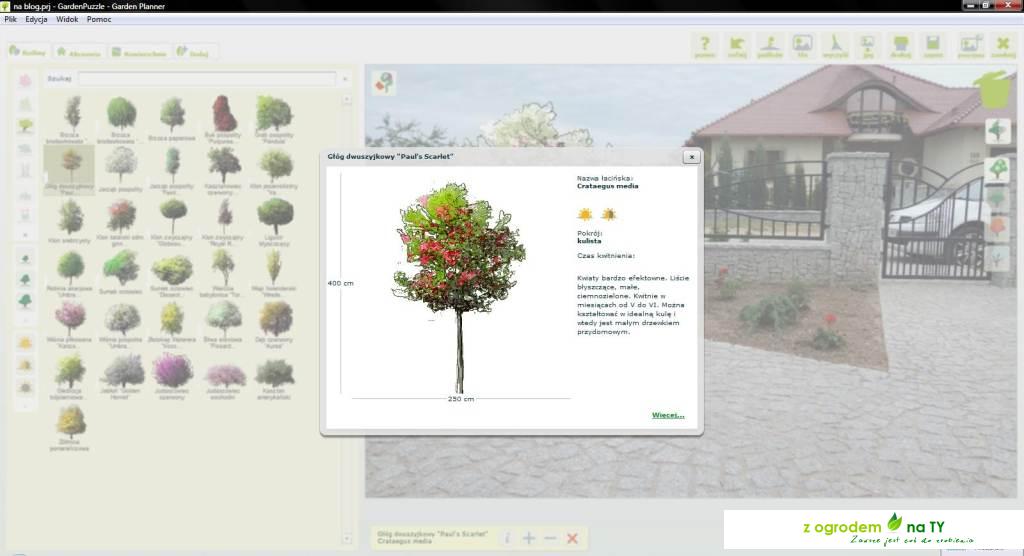Image resolution: width=1024 pixels, height=556 pixels.
Task: Click the background image (tło) toolbar icon
Action: (802, 45)
